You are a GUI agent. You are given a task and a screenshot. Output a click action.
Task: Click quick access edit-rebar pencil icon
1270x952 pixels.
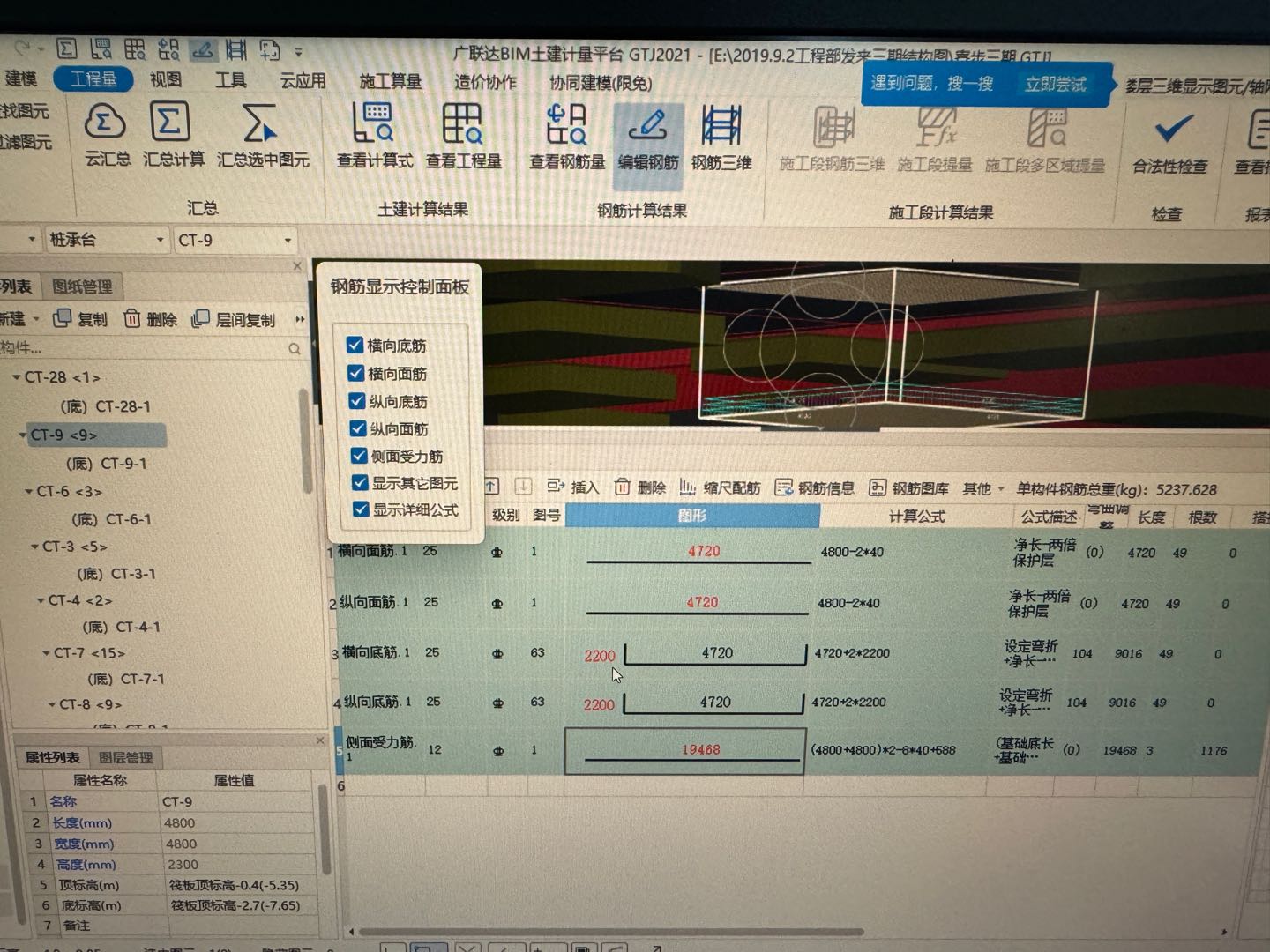coord(202,49)
